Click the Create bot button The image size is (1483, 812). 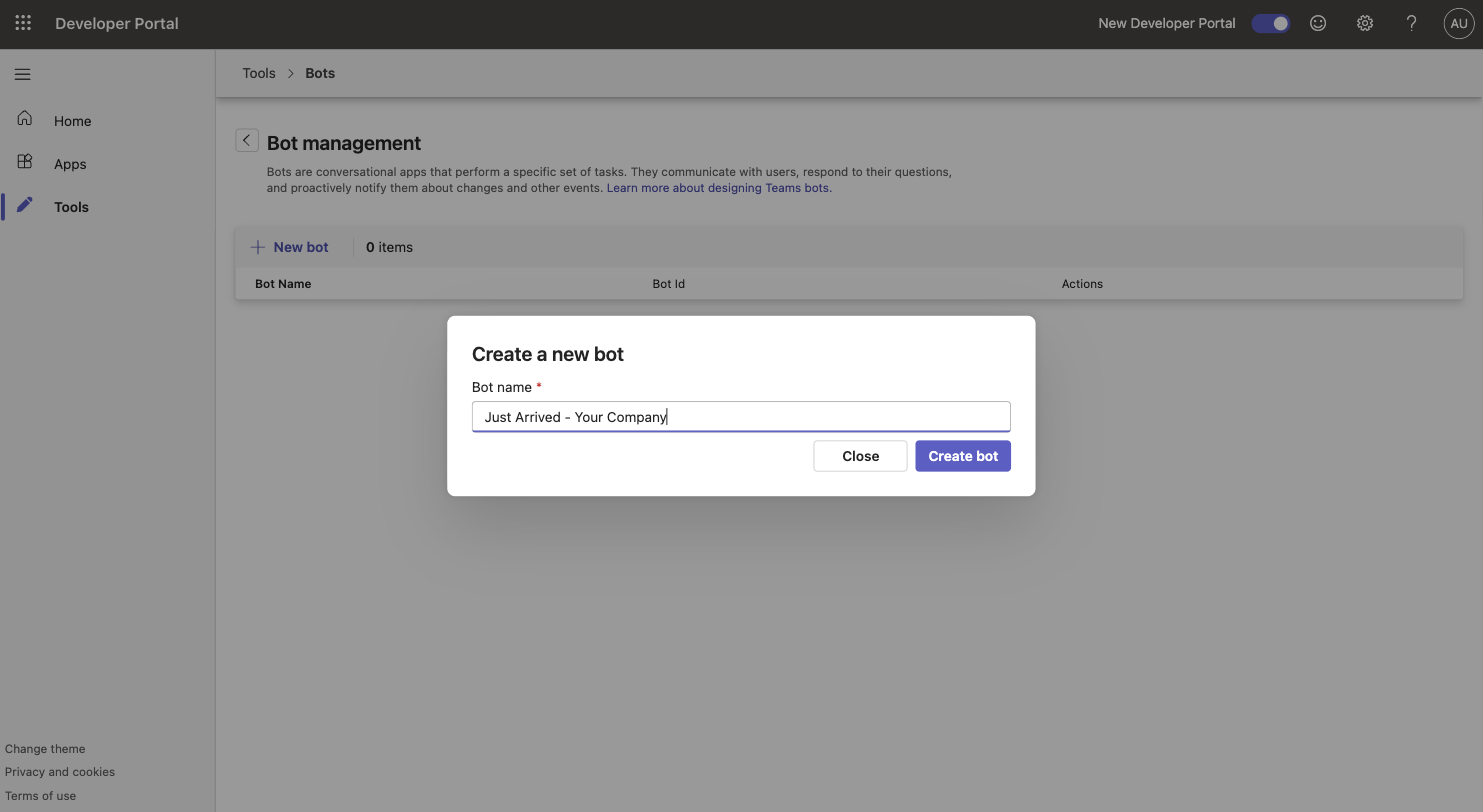(963, 456)
